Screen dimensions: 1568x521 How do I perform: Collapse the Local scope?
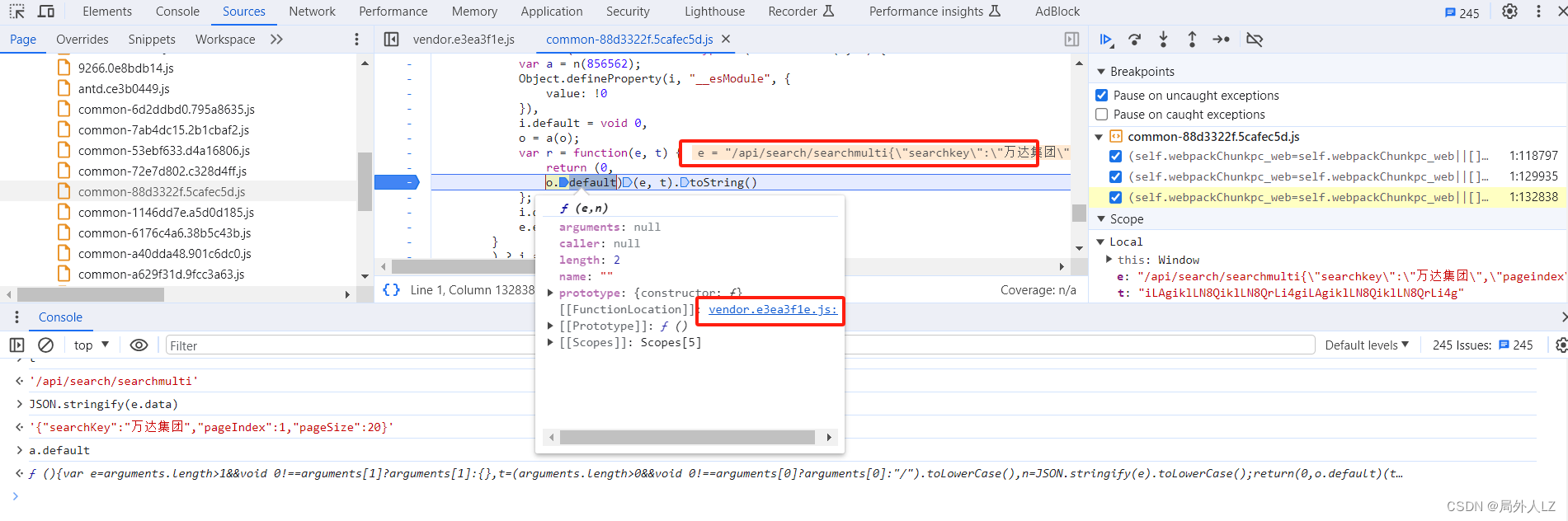1099,242
